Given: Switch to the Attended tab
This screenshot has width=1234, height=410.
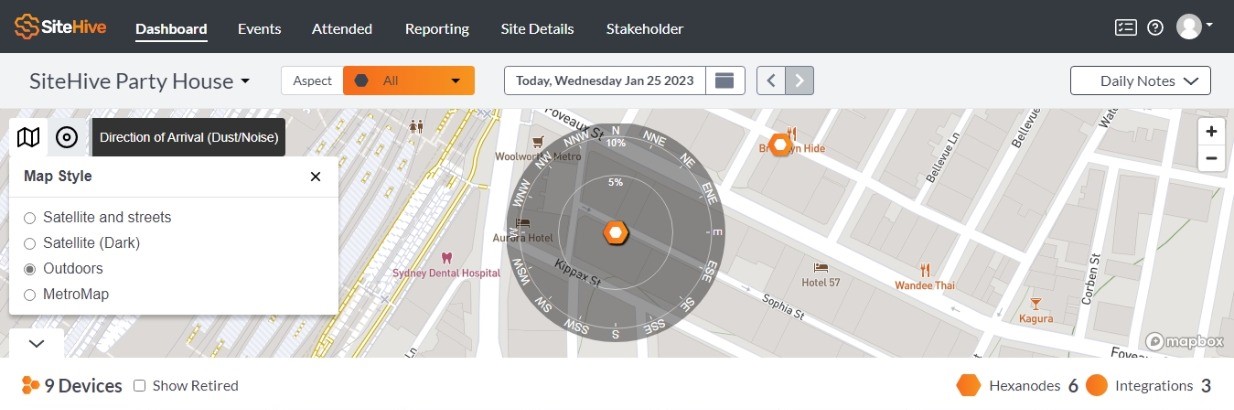Looking at the screenshot, I should click(342, 29).
